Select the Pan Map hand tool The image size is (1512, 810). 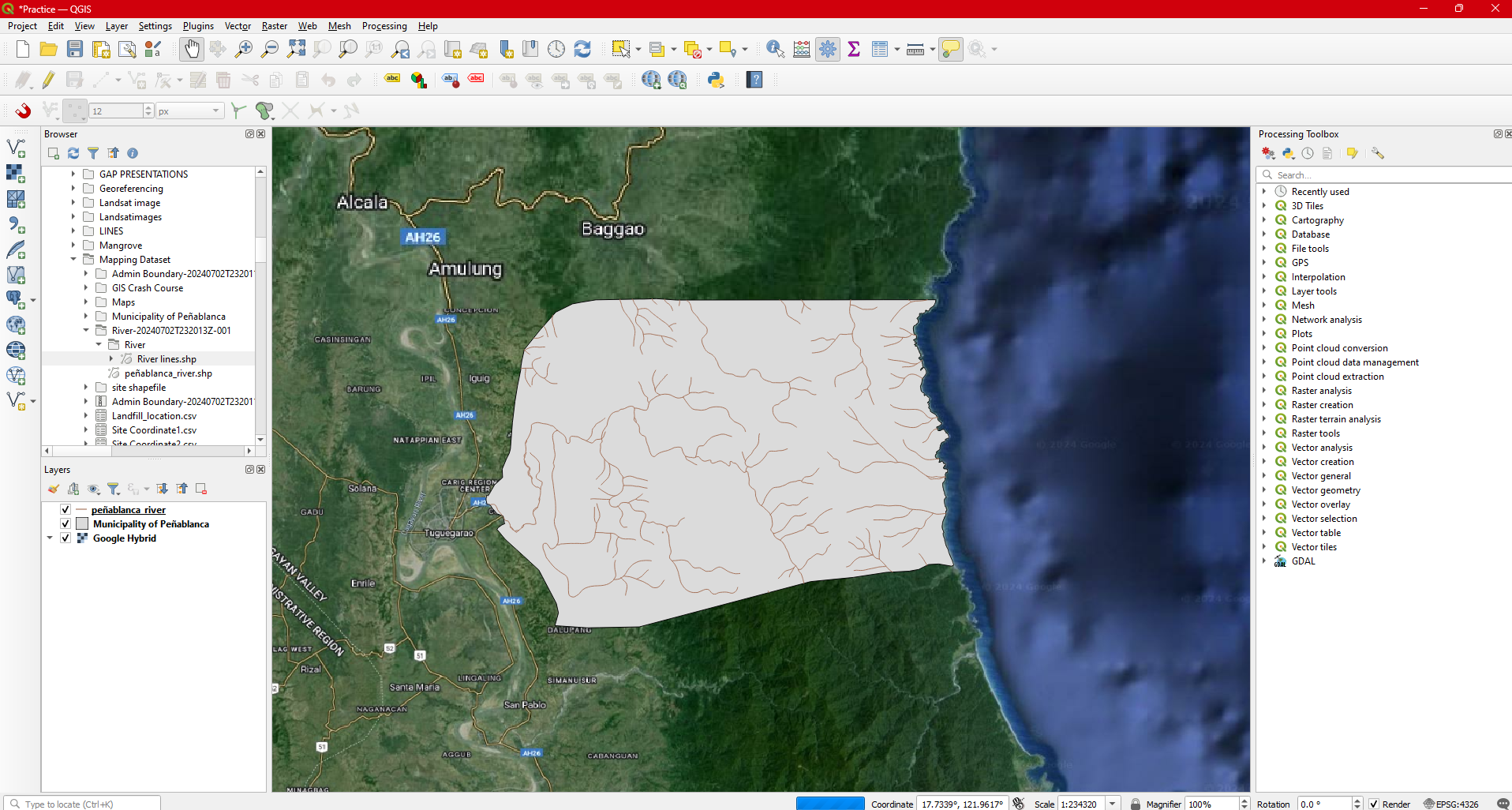tap(192, 49)
